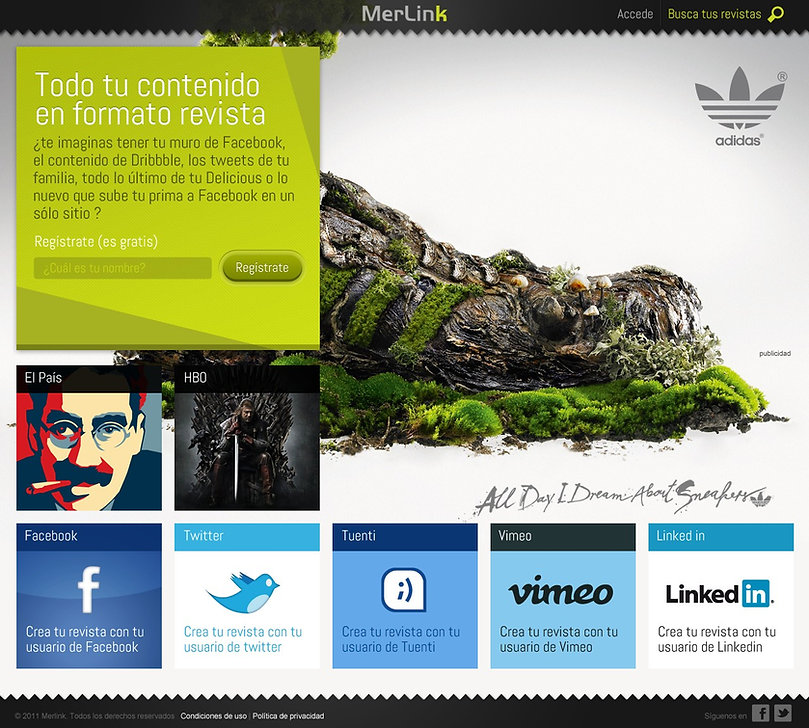Image resolution: width=809 pixels, height=728 pixels.
Task: Open the Accede login link
Action: pyautogui.click(x=635, y=14)
